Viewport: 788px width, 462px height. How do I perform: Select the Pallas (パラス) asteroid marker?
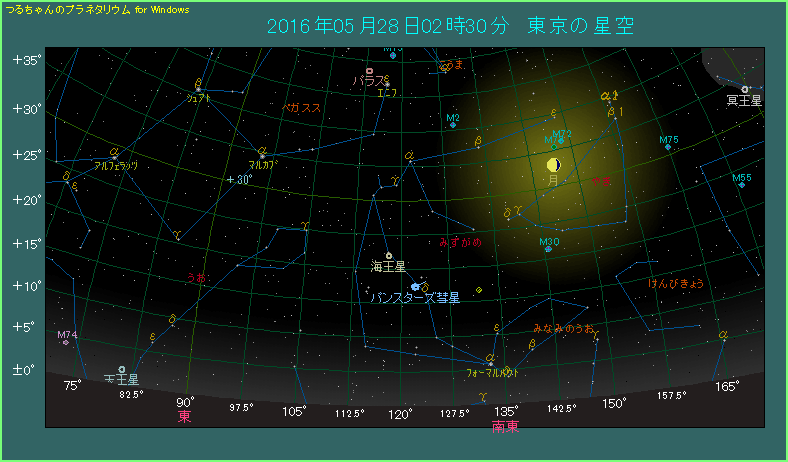pos(370,72)
